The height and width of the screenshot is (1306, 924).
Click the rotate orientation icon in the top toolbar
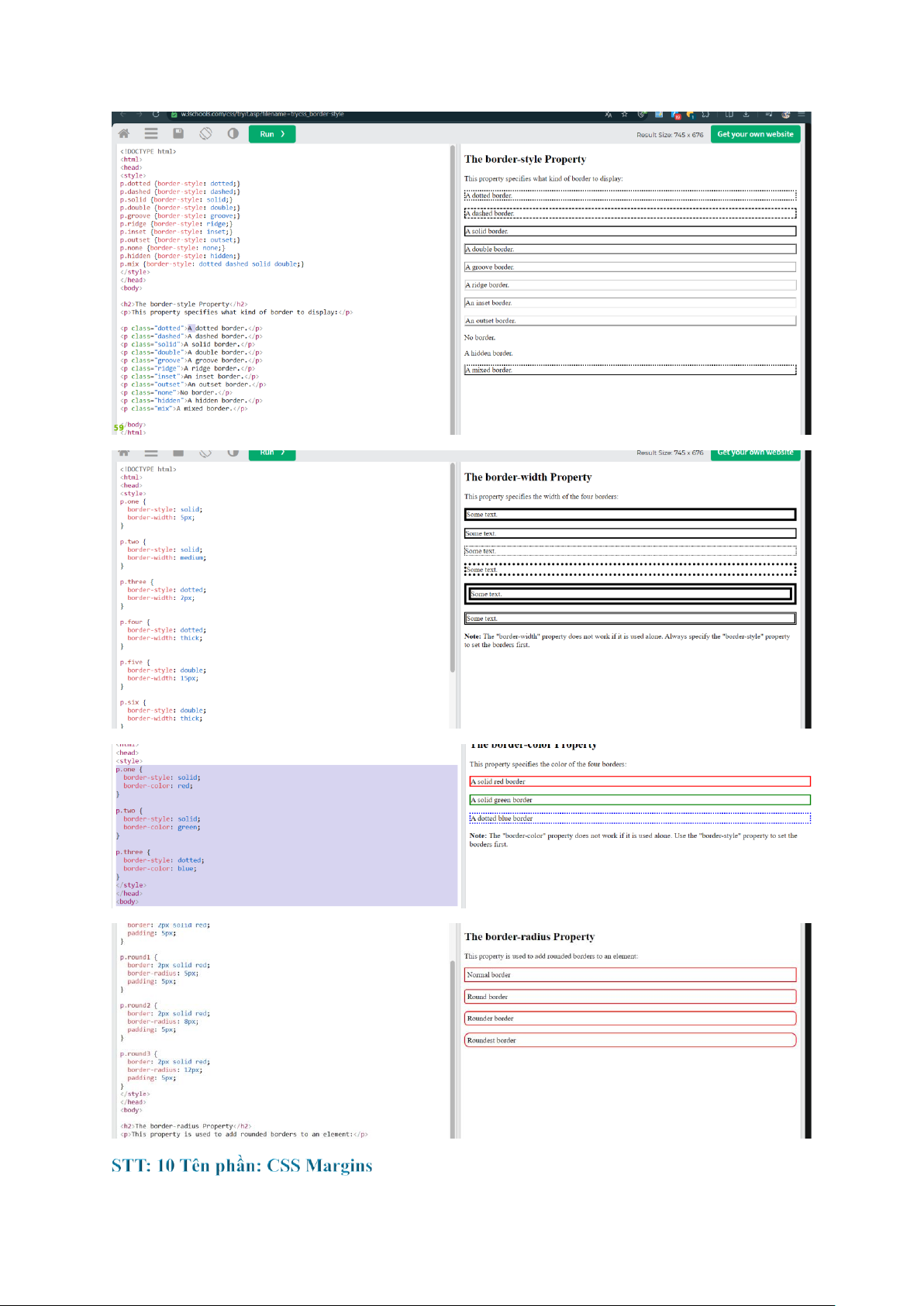coord(205,134)
